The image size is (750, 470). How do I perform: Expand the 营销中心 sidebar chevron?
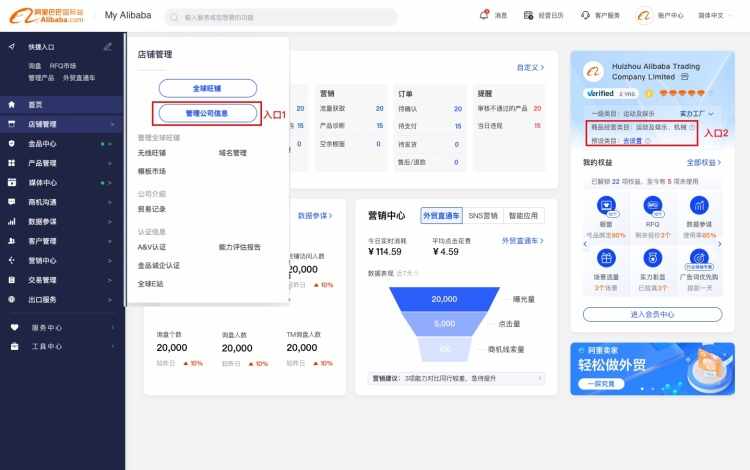click(x=110, y=261)
